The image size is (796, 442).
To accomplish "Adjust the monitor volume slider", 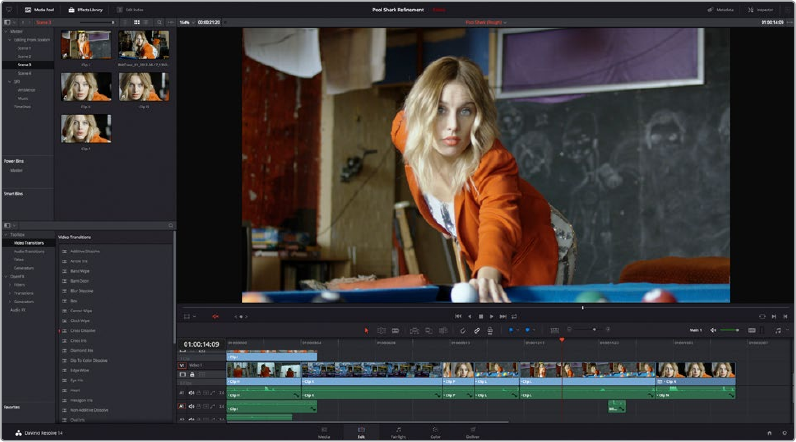I will (731, 330).
